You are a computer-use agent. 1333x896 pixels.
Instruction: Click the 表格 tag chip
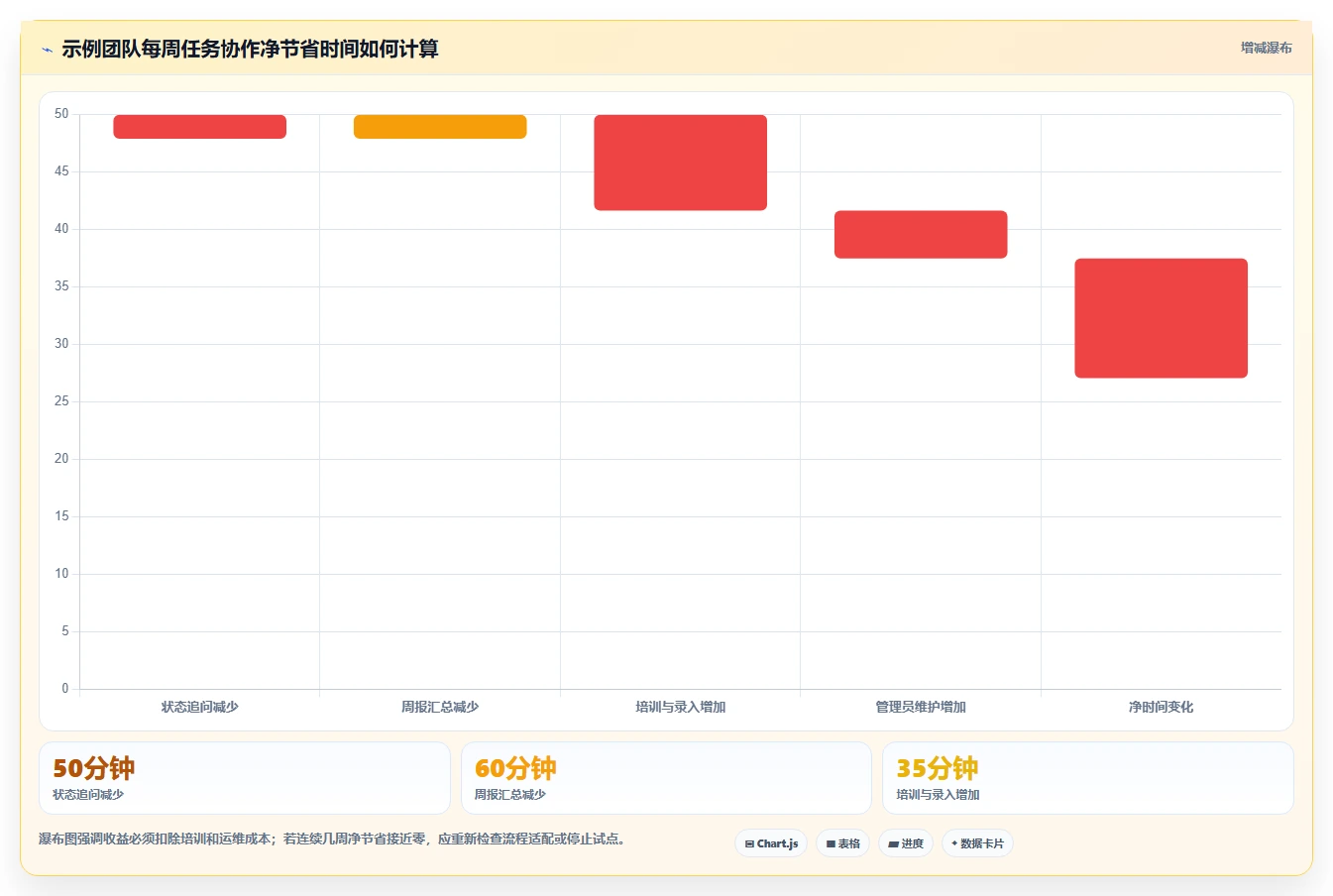843,843
